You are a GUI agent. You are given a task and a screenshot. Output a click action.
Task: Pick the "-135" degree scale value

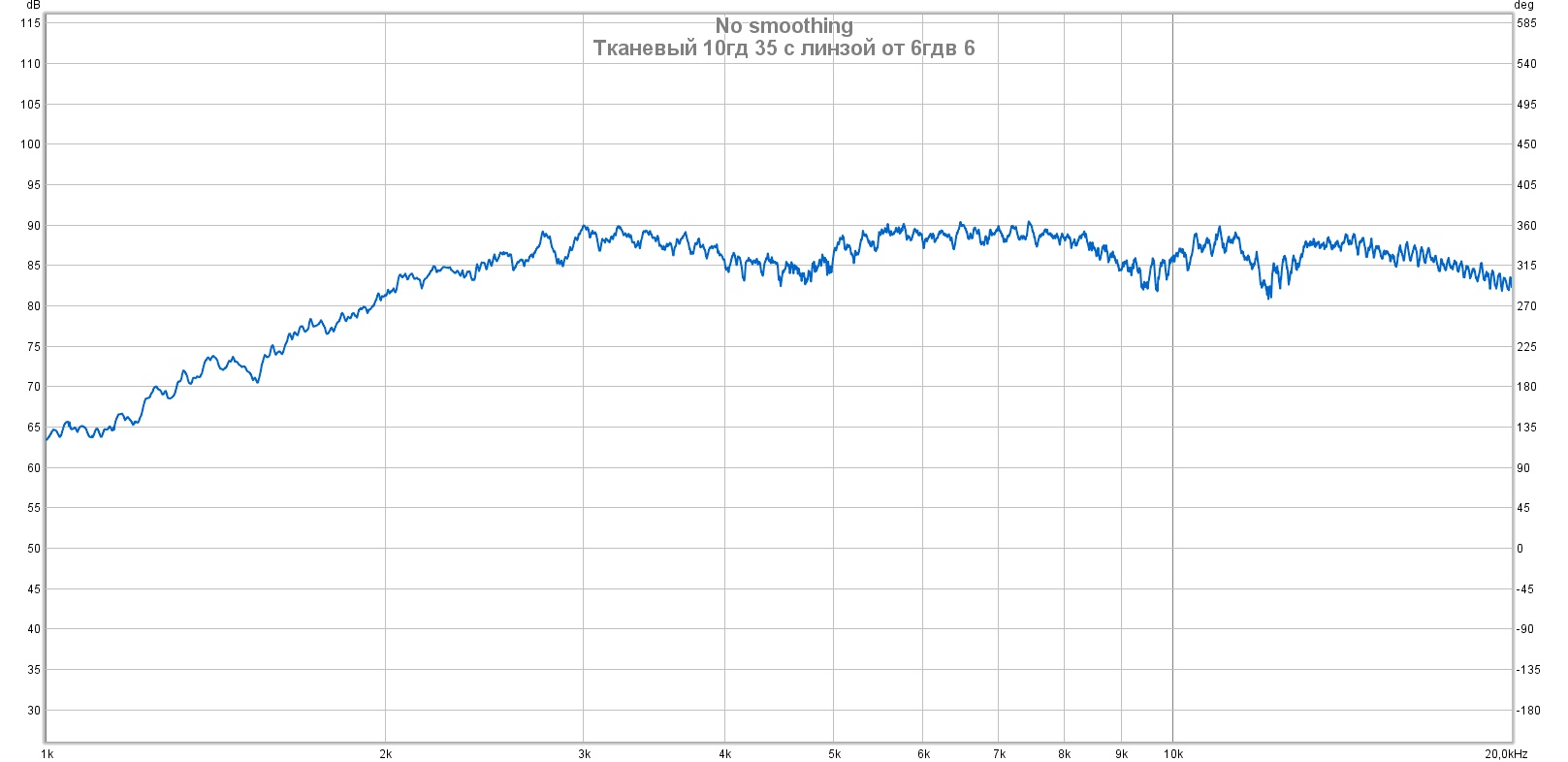click(1529, 670)
